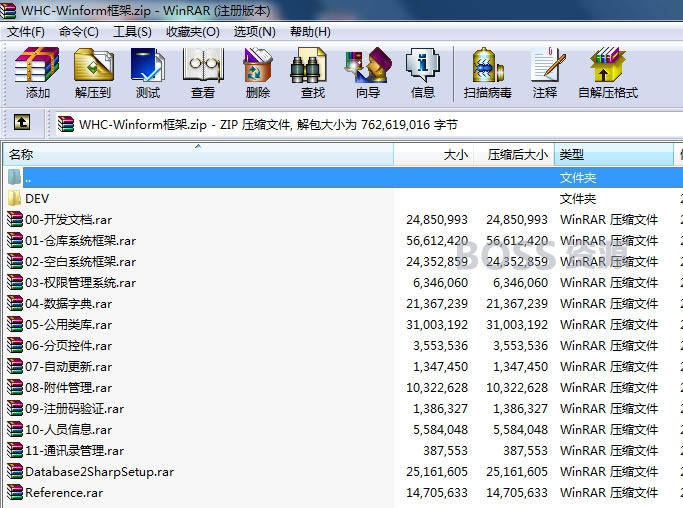This screenshot has height=508, width=683.
Task: Sort by the 名称 column header
Action: click(x=198, y=155)
